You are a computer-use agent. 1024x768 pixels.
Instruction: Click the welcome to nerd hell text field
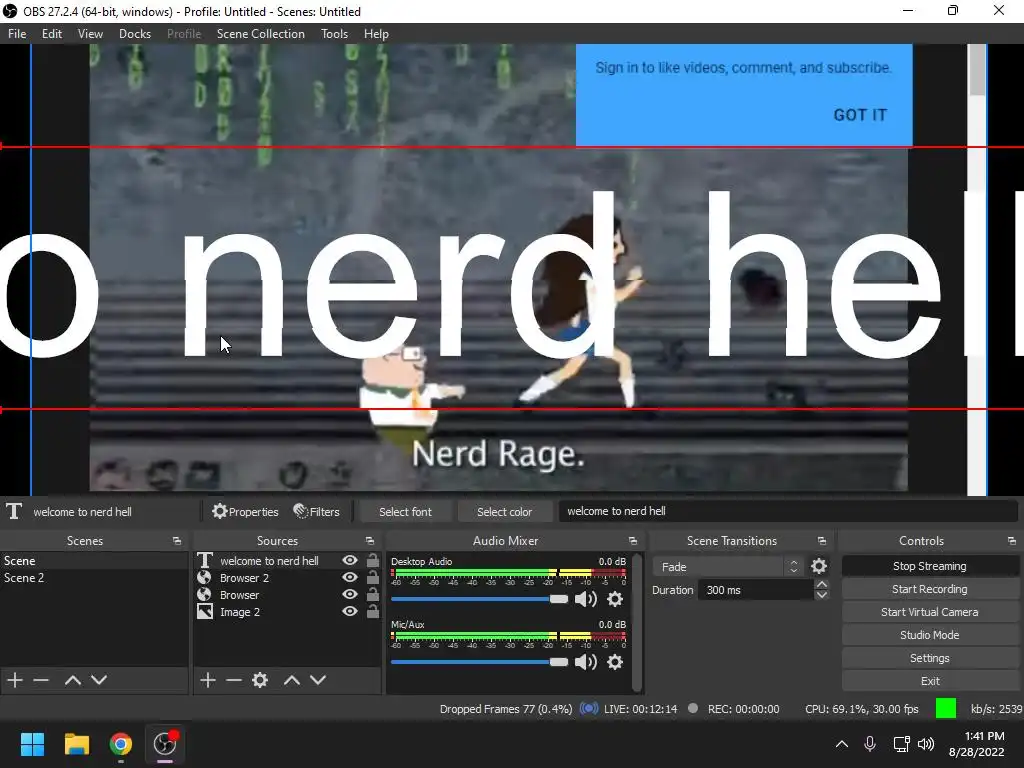pyautogui.click(x=788, y=511)
